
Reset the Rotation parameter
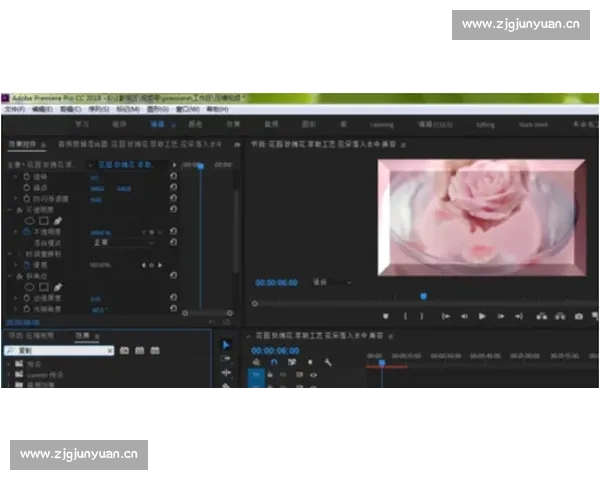pyautogui.click(x=173, y=176)
